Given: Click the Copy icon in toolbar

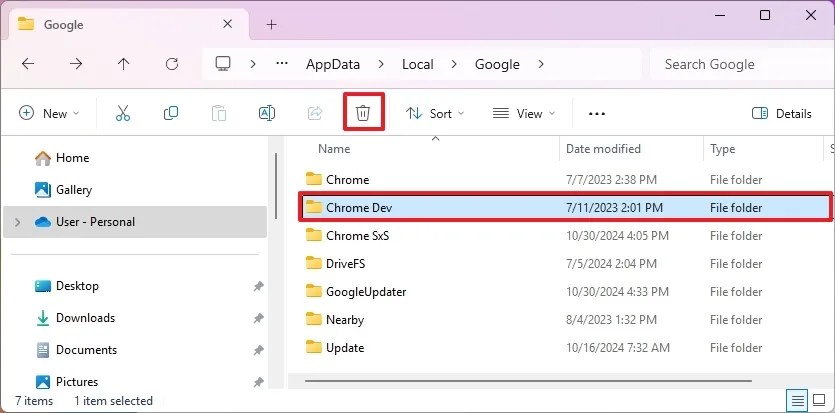Looking at the screenshot, I should click(x=170, y=113).
